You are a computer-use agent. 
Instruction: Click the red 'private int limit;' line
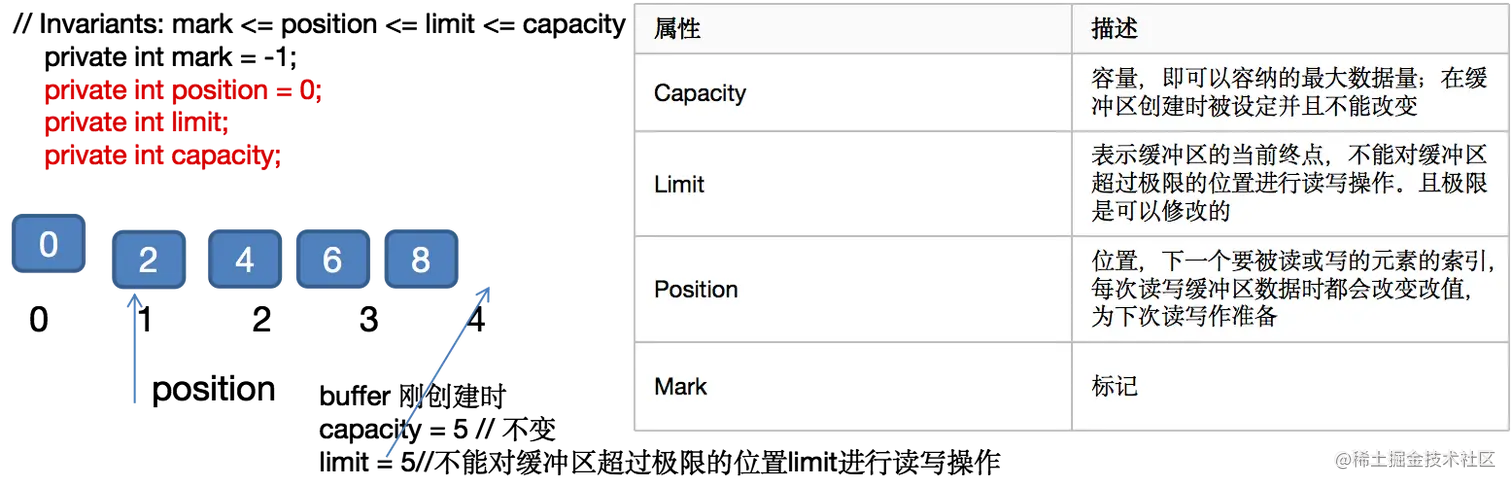[137, 122]
